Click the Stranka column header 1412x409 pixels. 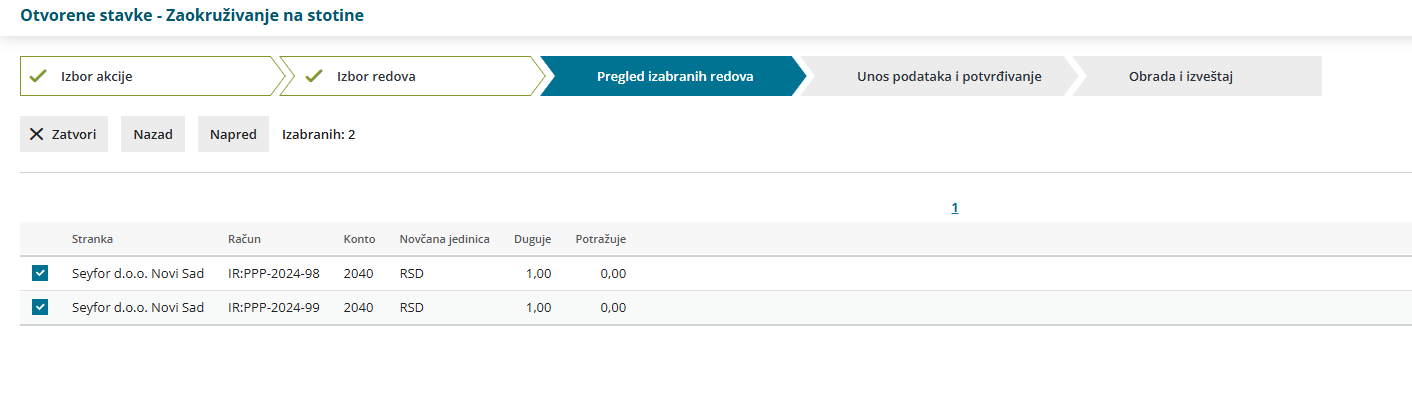point(92,239)
